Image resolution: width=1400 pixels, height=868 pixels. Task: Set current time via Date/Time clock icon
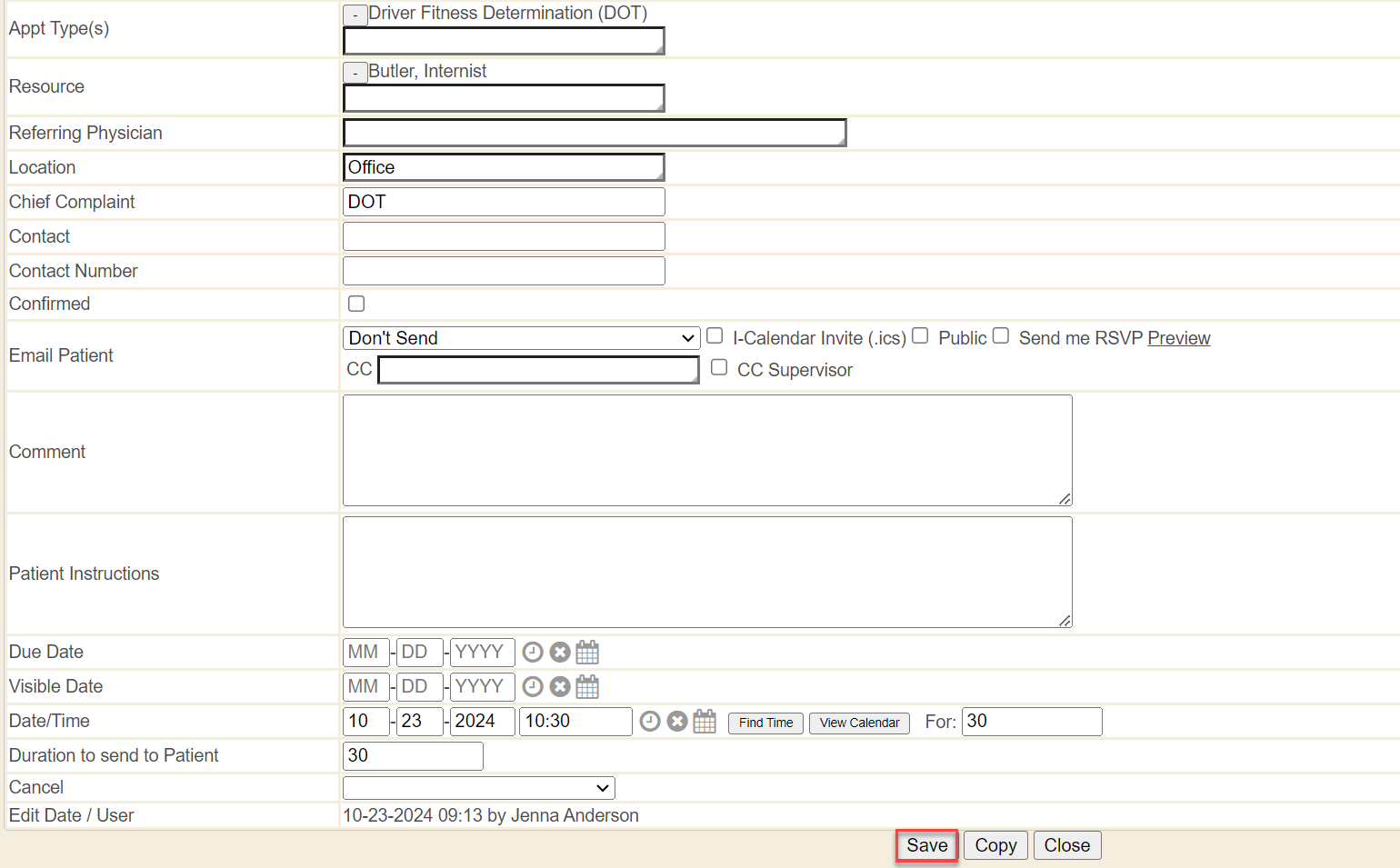[650, 722]
